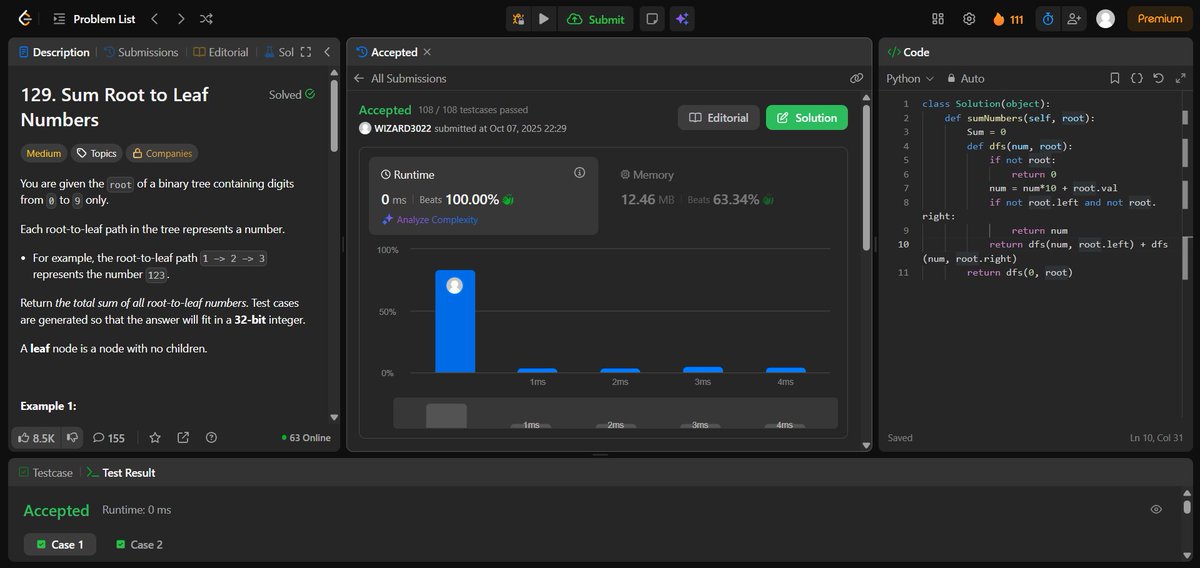The image size is (1200, 568).
Task: Click the Medium difficulty tag
Action: (x=43, y=153)
